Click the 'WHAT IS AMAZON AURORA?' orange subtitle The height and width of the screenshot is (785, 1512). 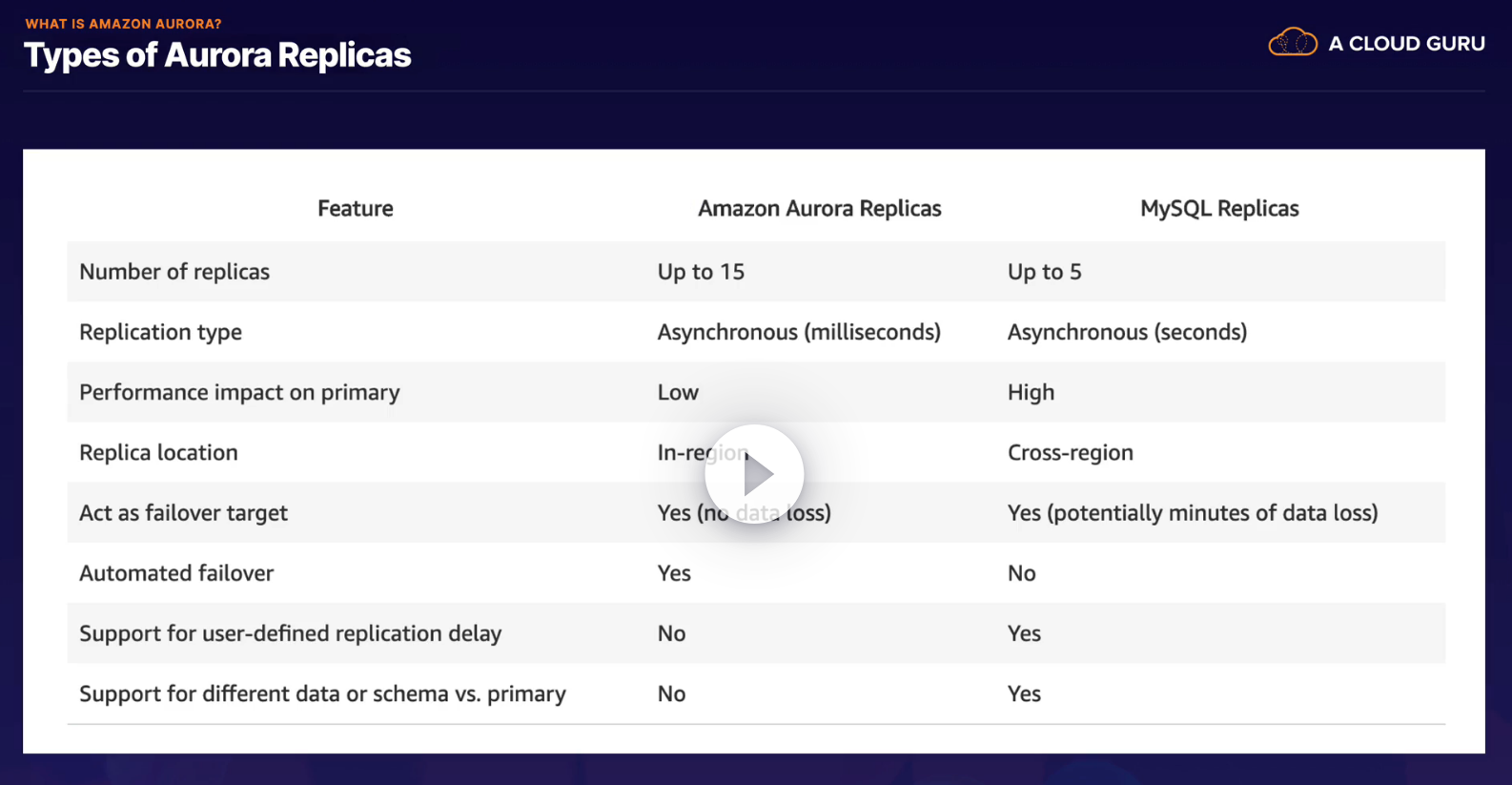click(123, 24)
